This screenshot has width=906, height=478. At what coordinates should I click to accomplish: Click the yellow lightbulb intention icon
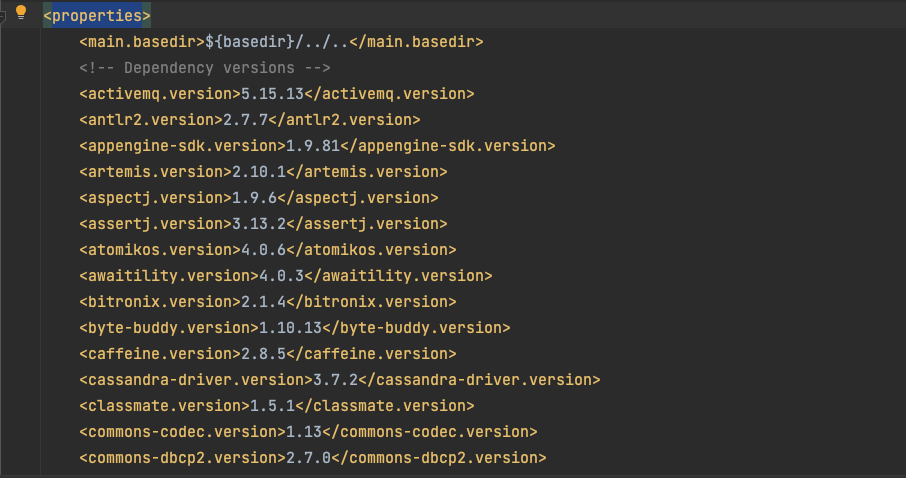tap(21, 12)
